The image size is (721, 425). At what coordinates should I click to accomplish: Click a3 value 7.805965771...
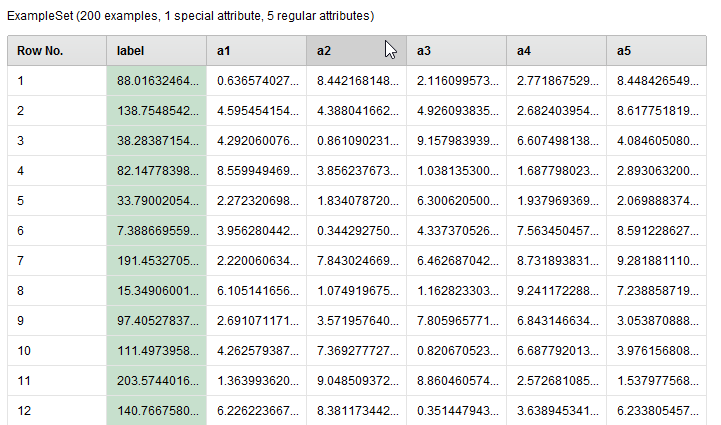pyautogui.click(x=457, y=321)
